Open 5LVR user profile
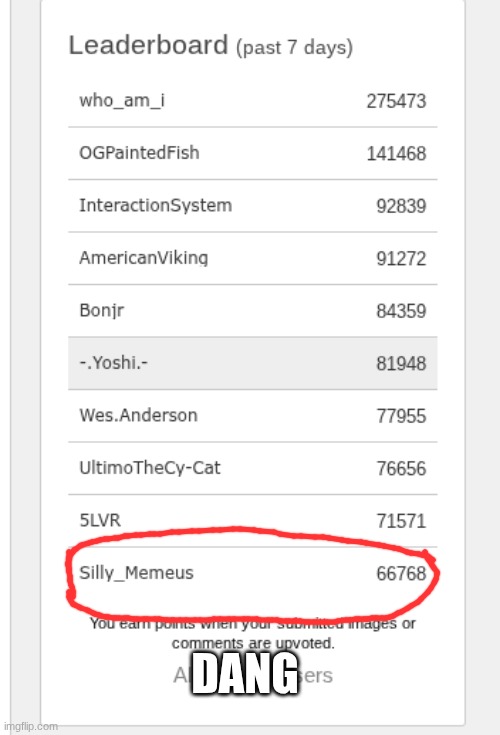This screenshot has width=500, height=735. click(x=100, y=520)
